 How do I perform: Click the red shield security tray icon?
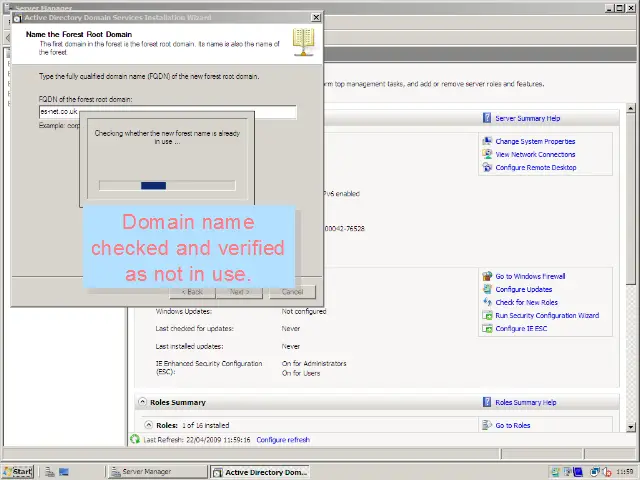[x=607, y=472]
